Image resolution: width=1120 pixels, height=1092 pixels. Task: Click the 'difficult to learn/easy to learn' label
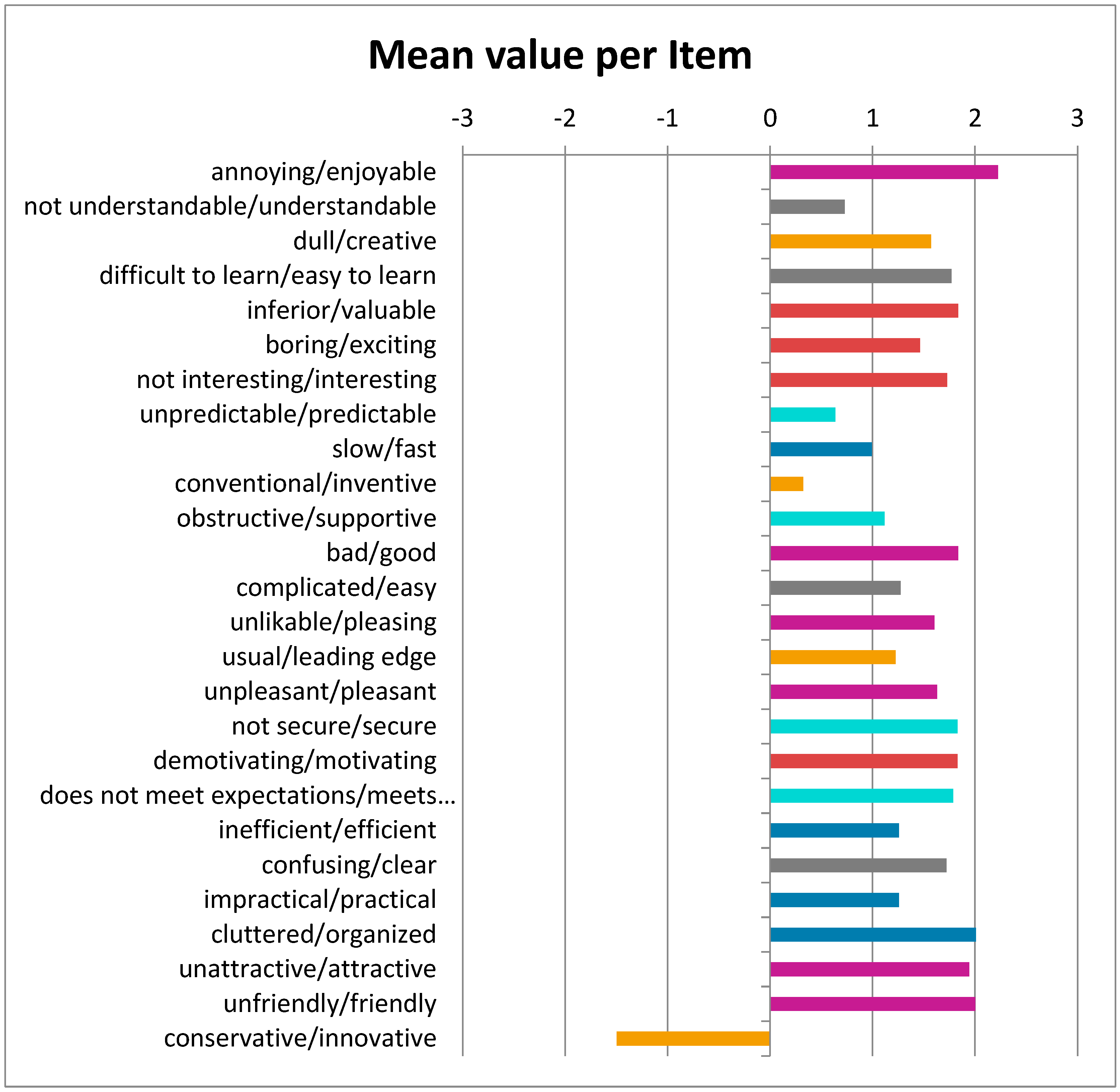point(267,276)
